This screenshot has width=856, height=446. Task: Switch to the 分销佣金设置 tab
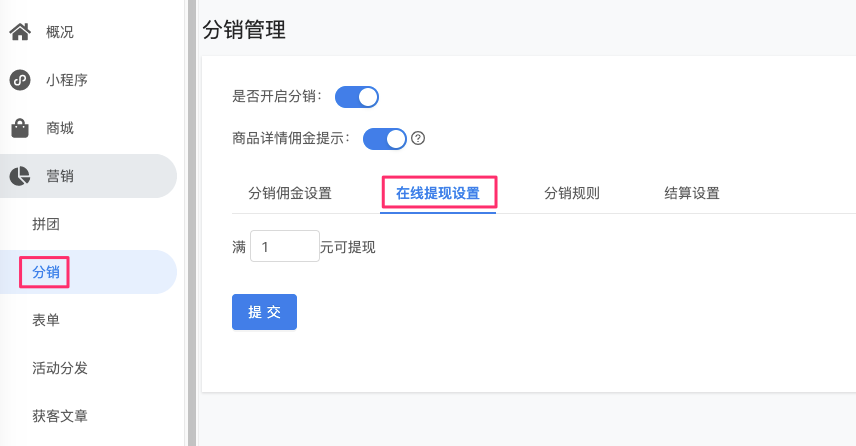tap(290, 193)
